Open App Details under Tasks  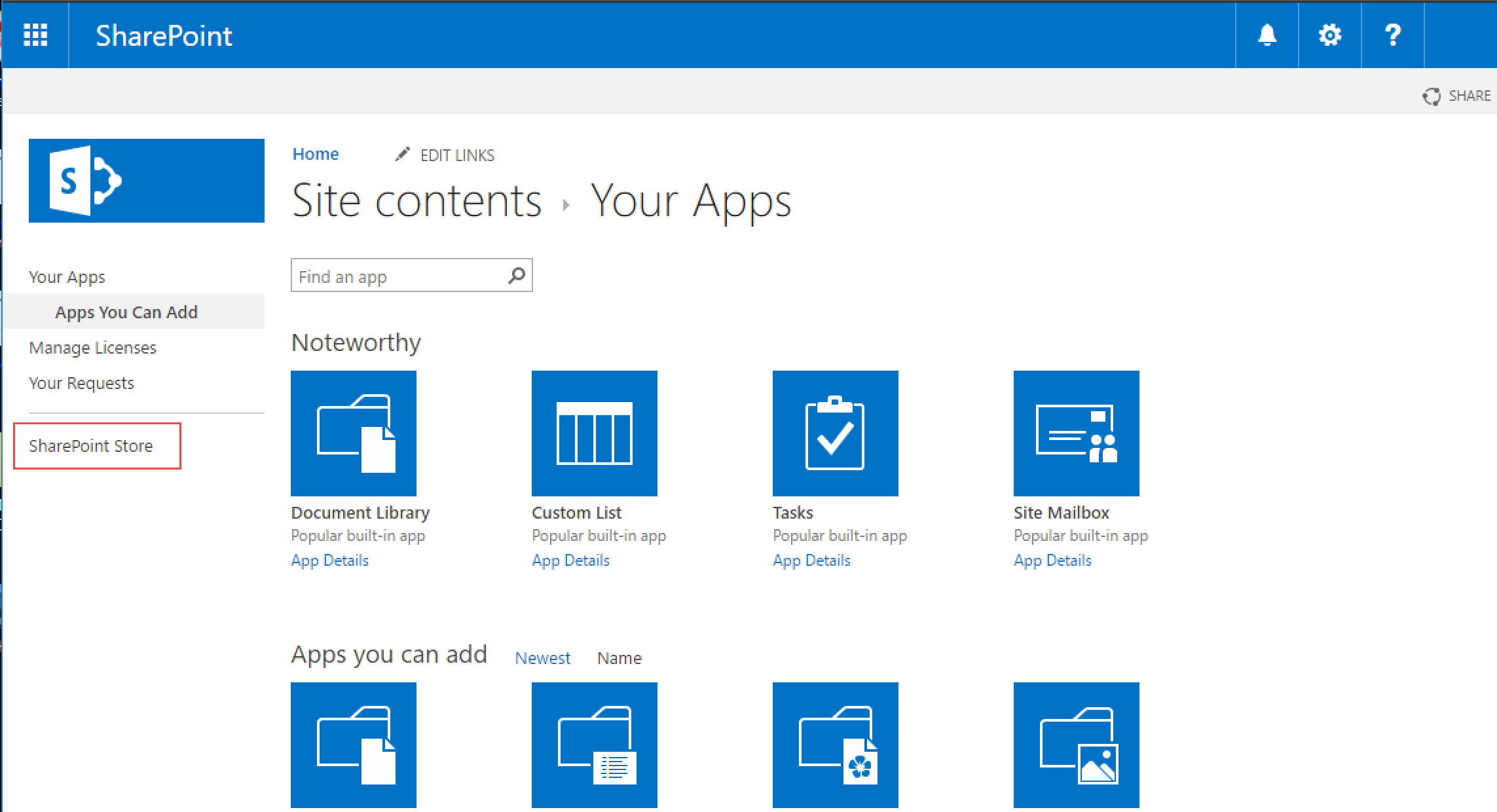point(811,561)
